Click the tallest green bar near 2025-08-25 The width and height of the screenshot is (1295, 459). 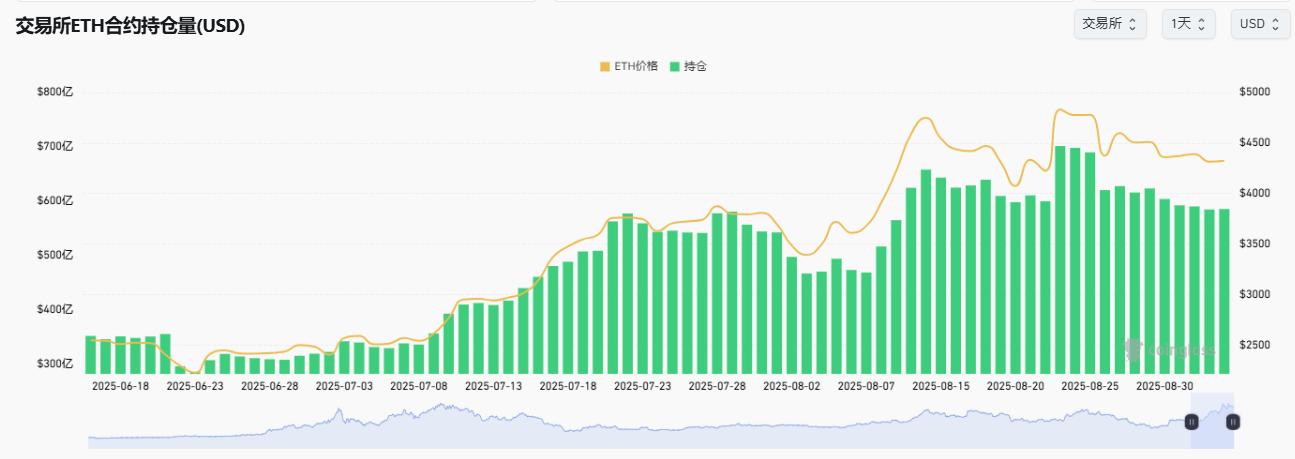1060,260
